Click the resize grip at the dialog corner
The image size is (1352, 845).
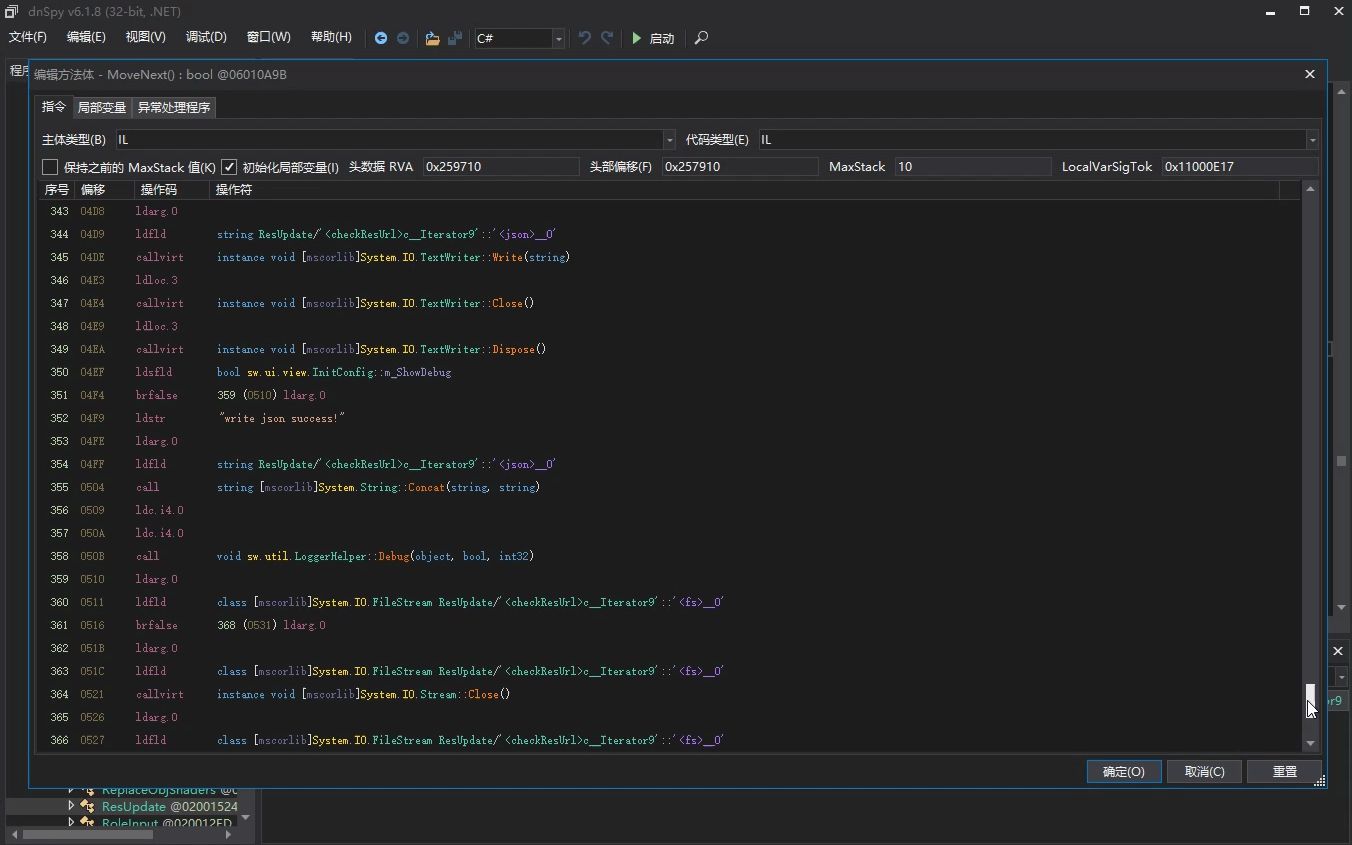point(1320,782)
